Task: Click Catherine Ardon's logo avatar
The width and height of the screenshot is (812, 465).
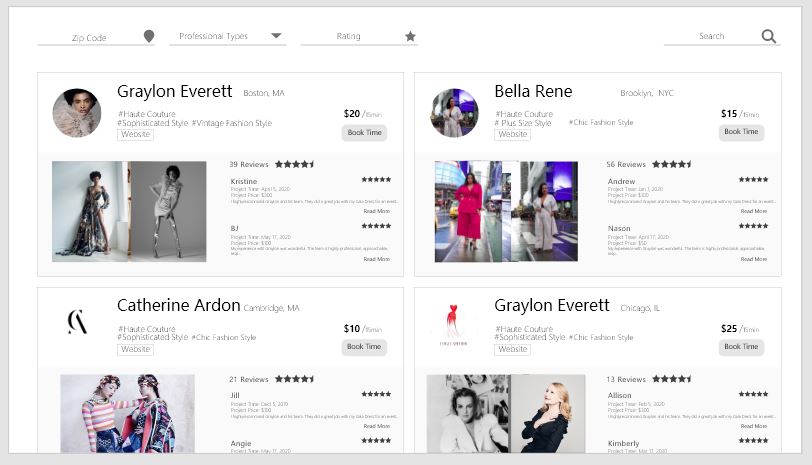Action: point(77,322)
